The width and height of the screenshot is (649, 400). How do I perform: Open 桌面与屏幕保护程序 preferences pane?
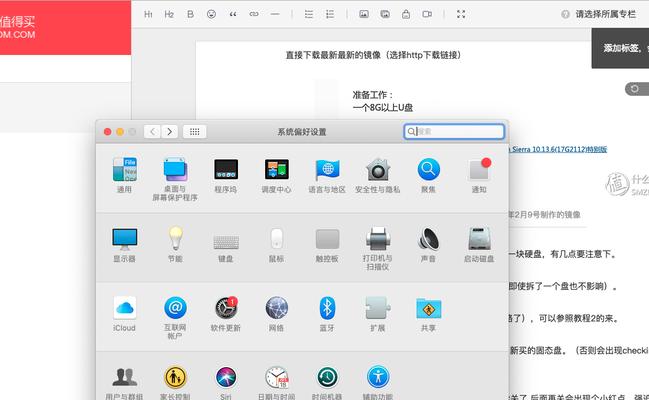coord(175,179)
